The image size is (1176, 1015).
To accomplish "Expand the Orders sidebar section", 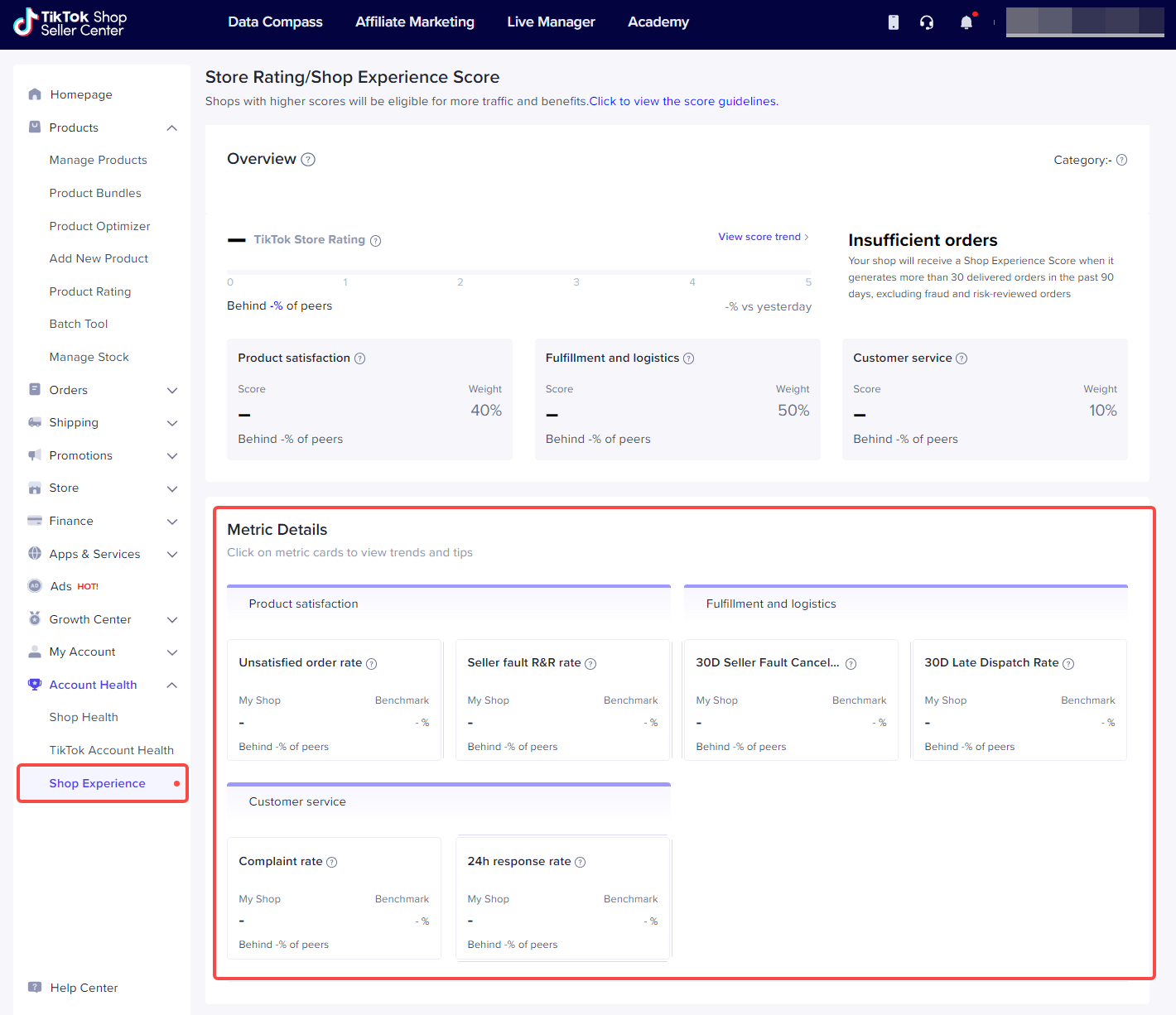I will click(x=172, y=391).
